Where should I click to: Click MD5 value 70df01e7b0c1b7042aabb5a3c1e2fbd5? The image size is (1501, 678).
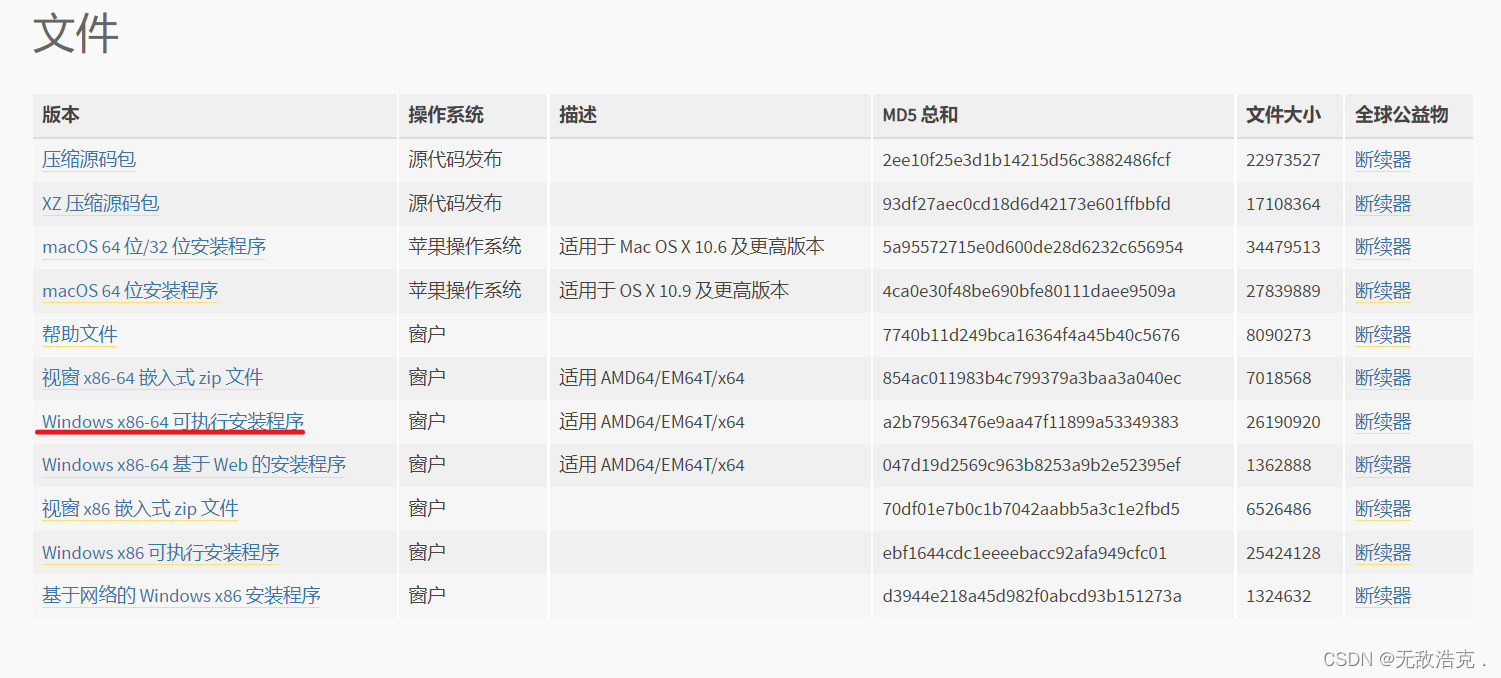click(x=1031, y=509)
